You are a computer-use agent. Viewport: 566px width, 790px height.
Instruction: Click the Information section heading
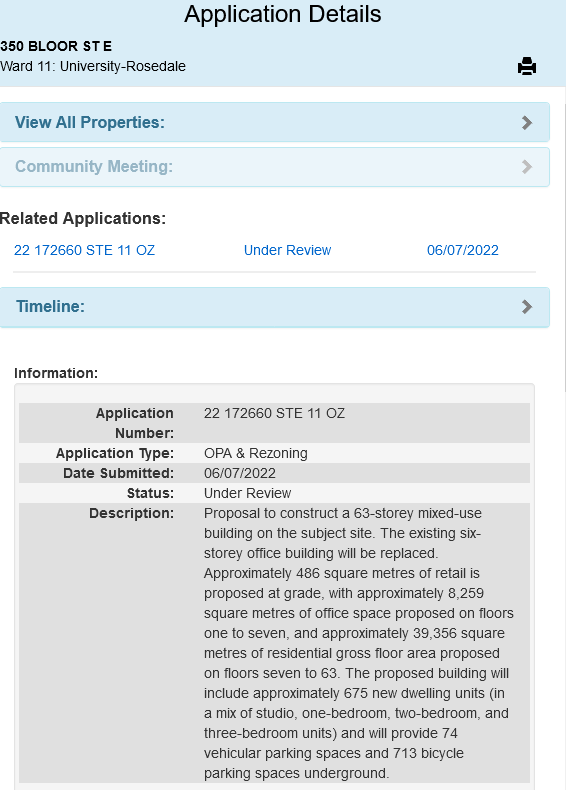tap(56, 373)
